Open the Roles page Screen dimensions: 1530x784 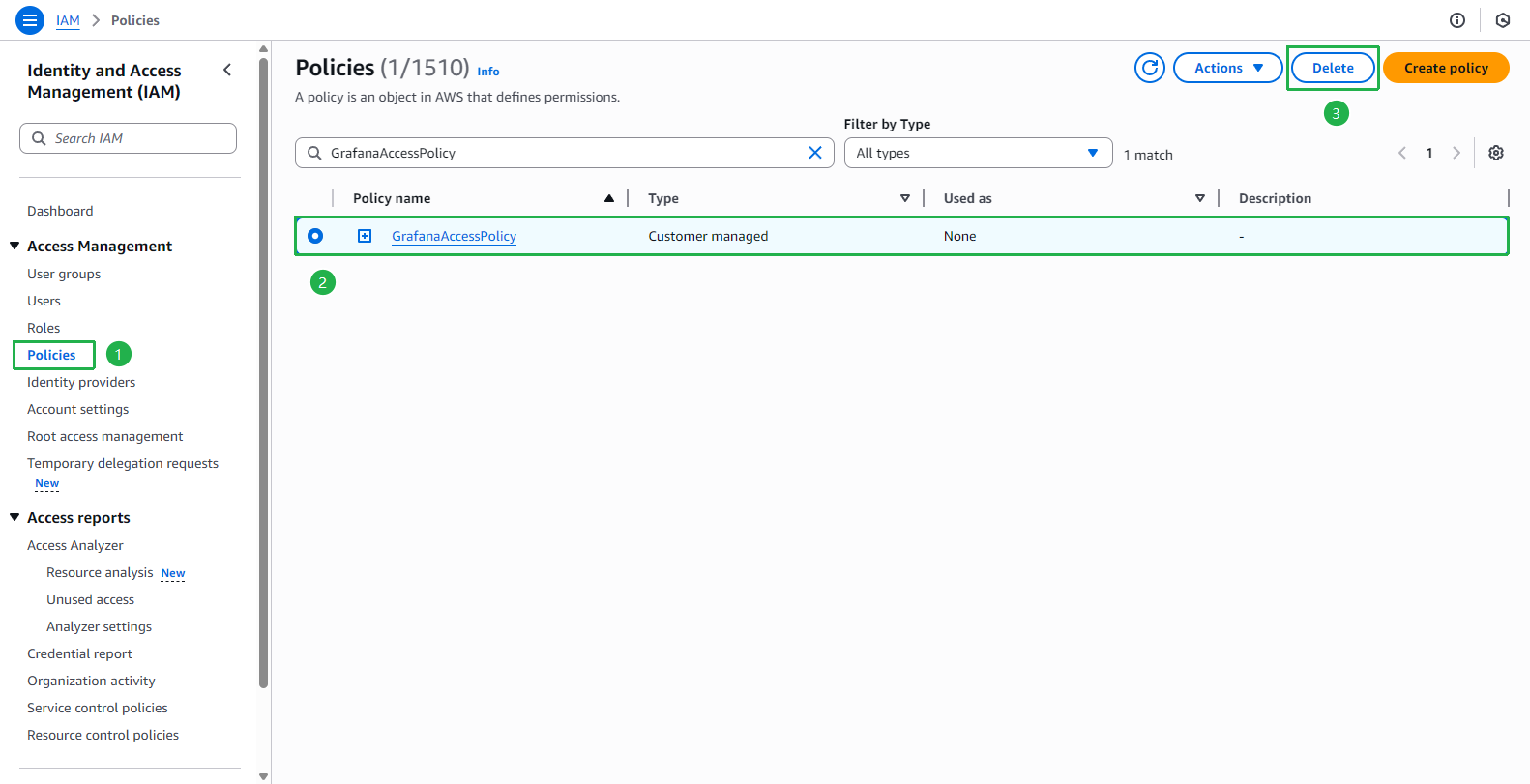point(44,328)
